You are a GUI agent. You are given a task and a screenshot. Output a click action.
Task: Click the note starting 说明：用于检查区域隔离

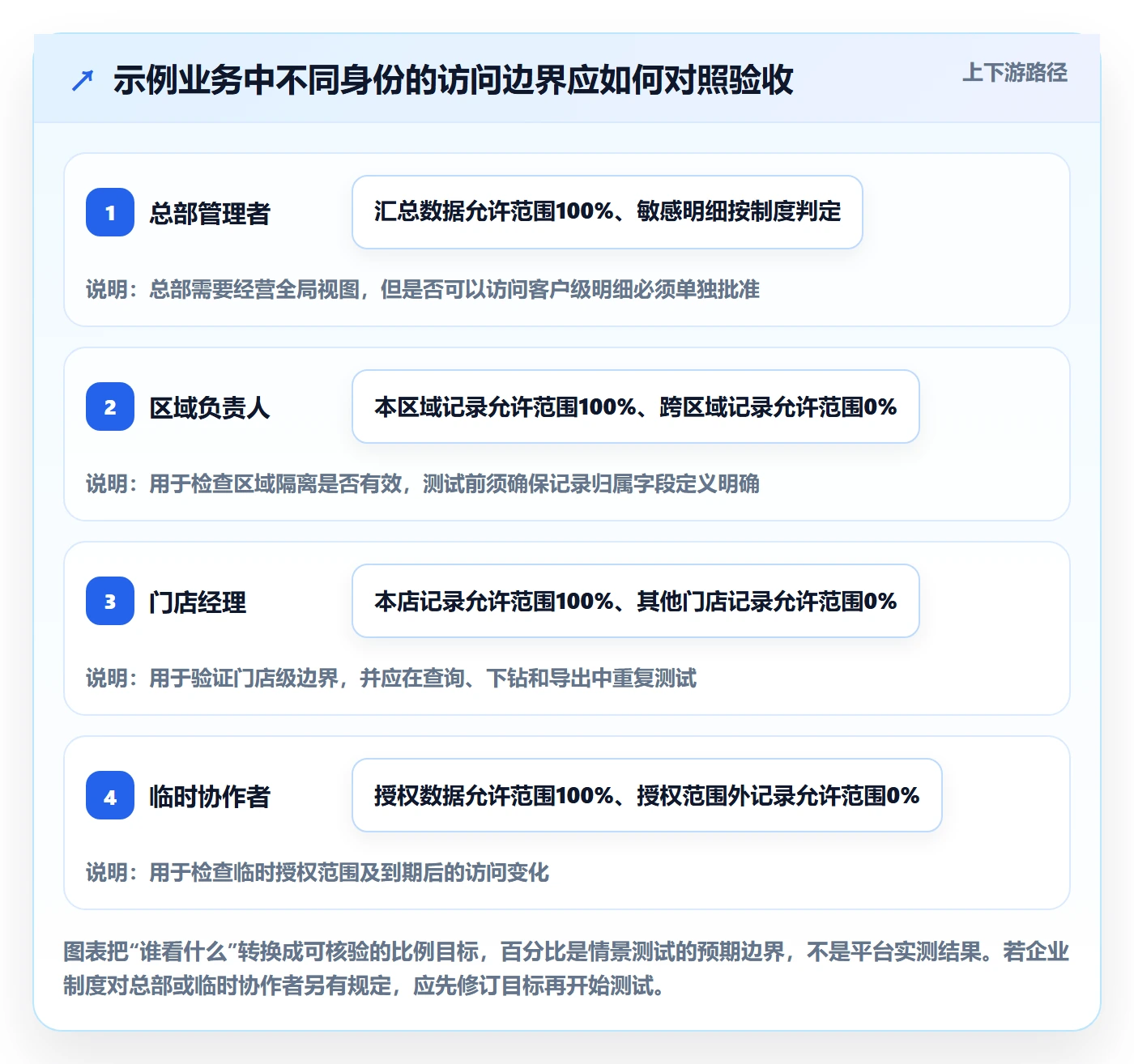pos(423,483)
